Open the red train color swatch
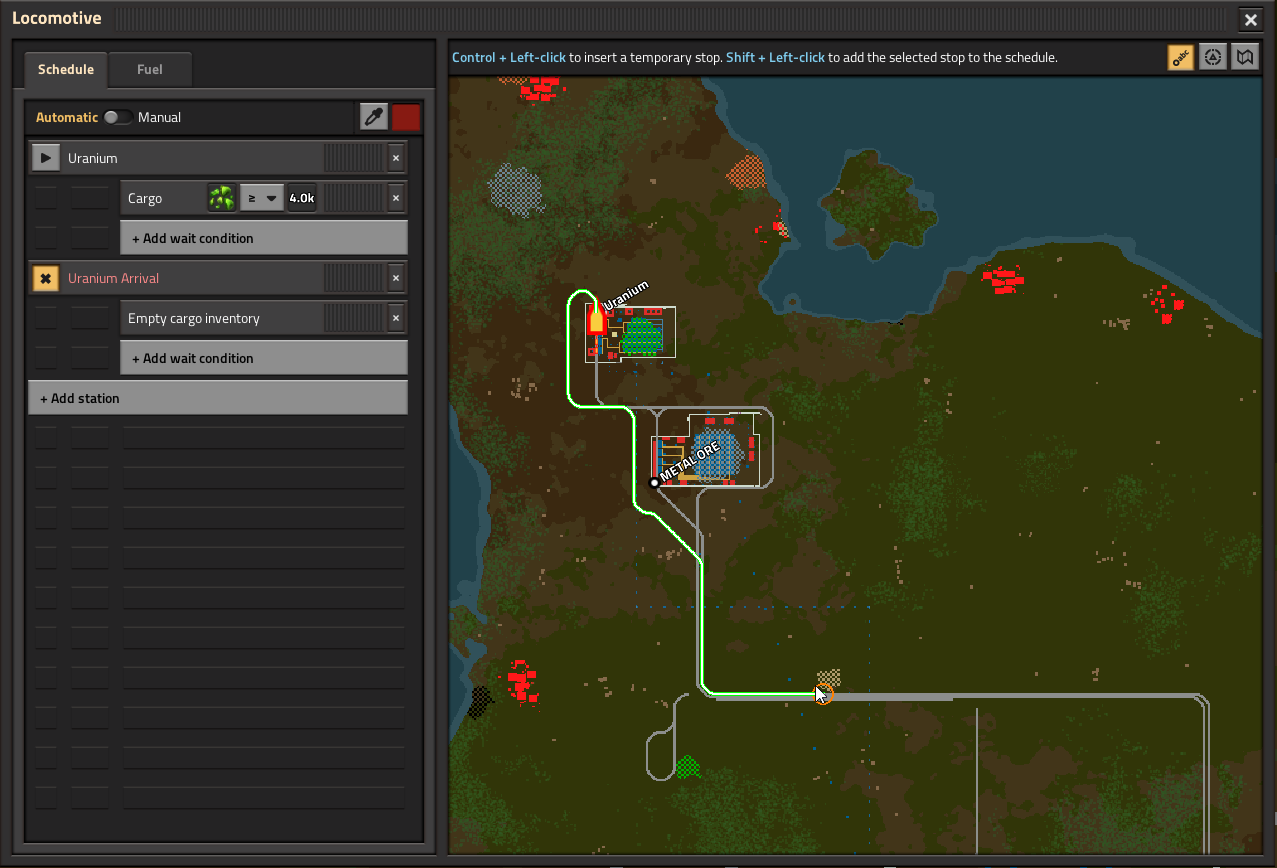 pos(406,117)
